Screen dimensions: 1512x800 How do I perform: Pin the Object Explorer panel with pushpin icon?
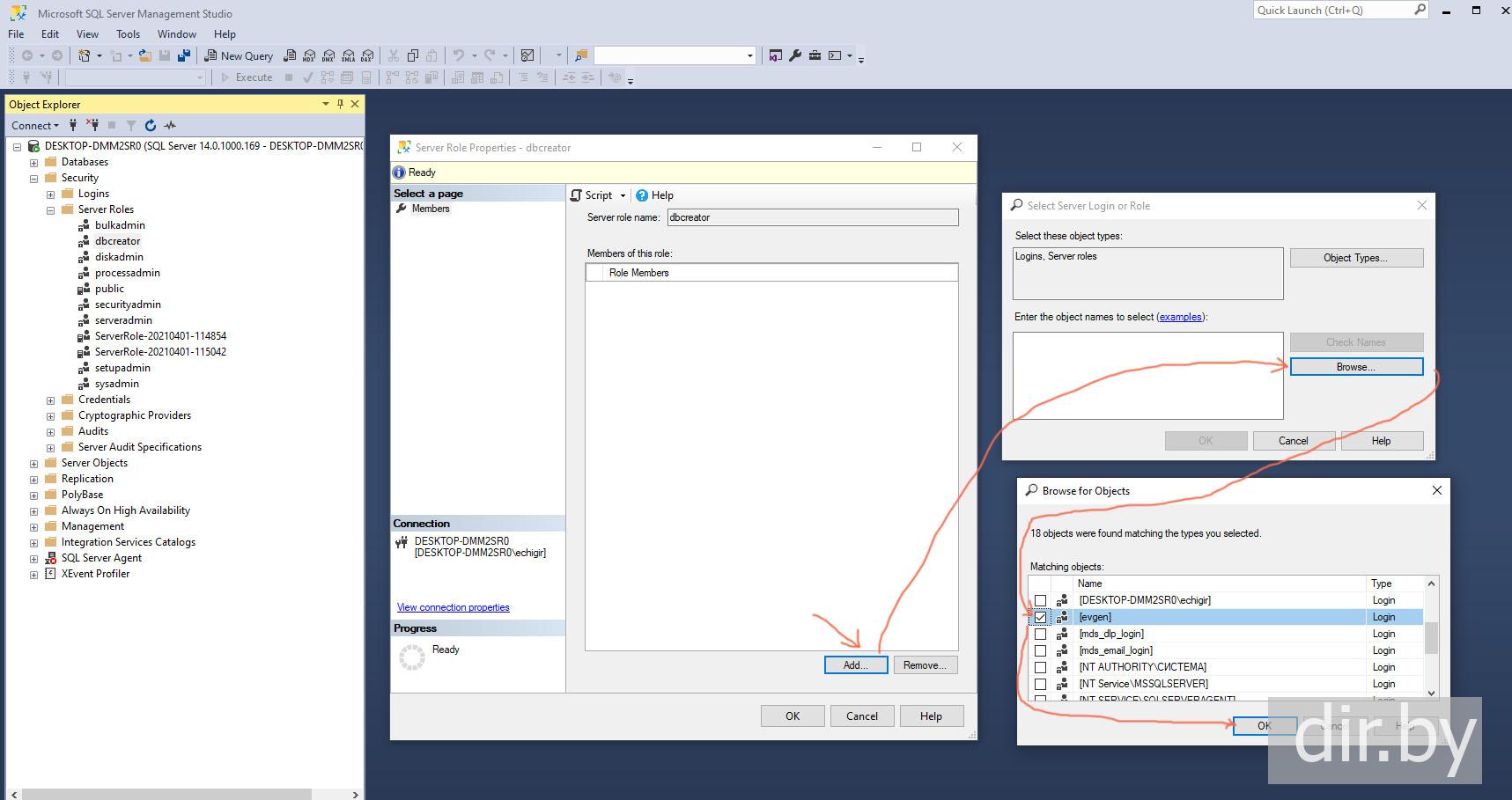(x=340, y=104)
